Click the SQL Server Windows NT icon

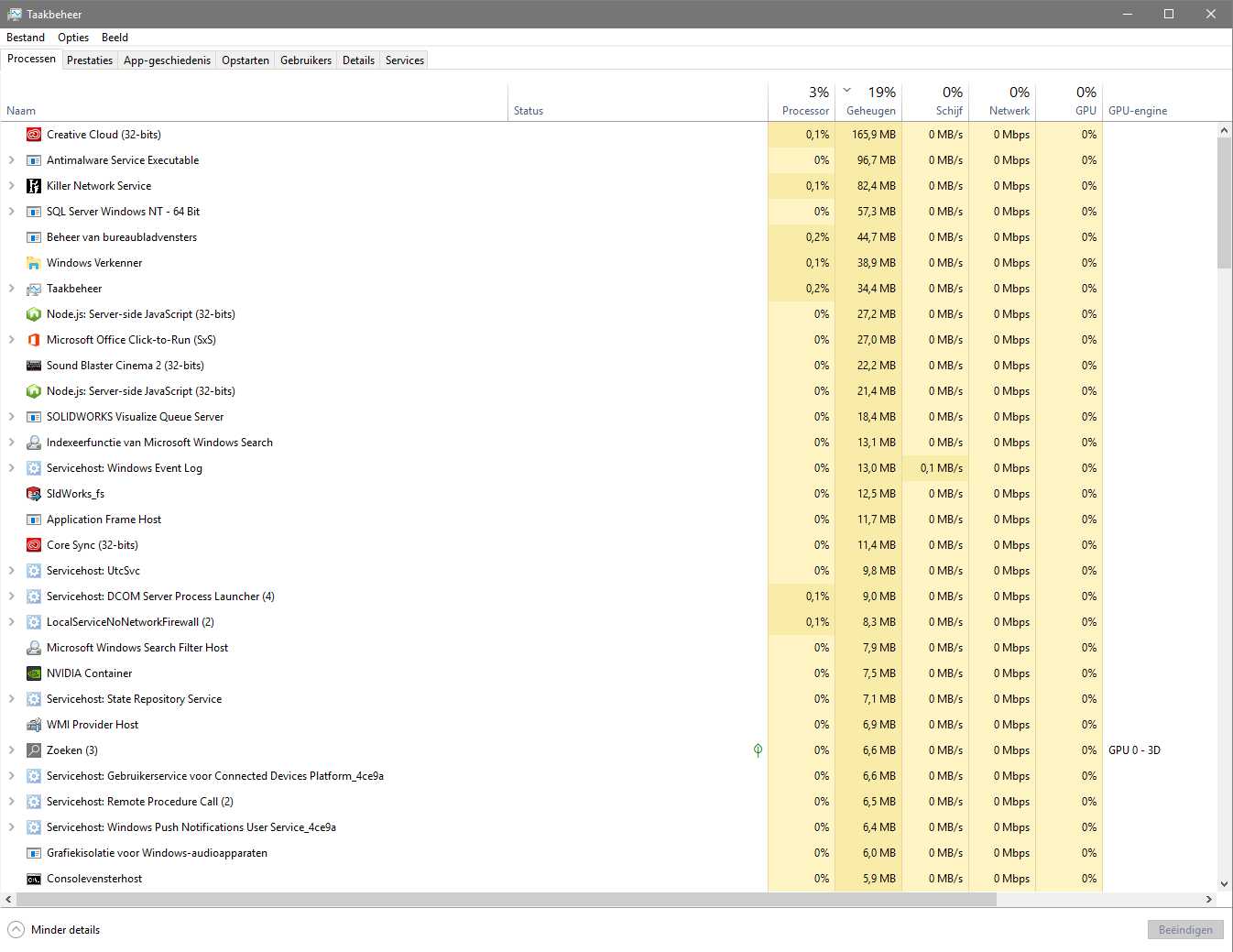point(34,212)
